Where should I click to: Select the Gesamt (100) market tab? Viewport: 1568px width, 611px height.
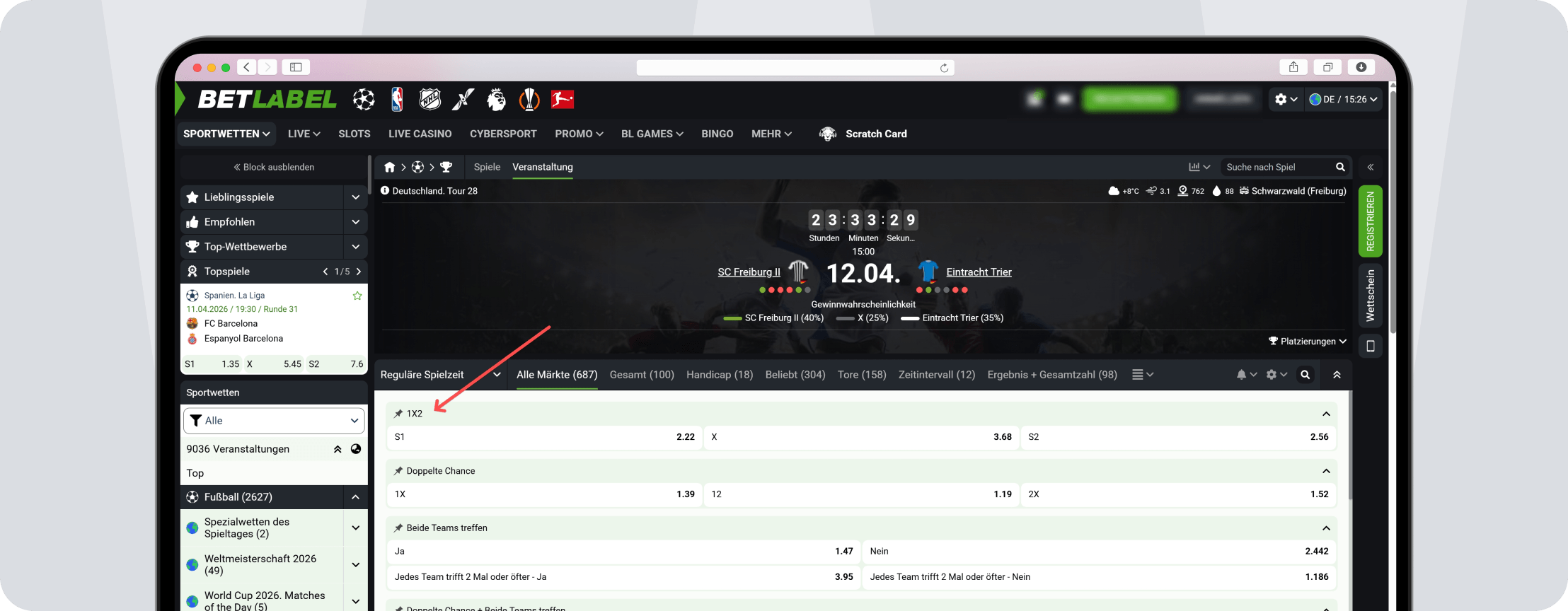click(x=642, y=375)
